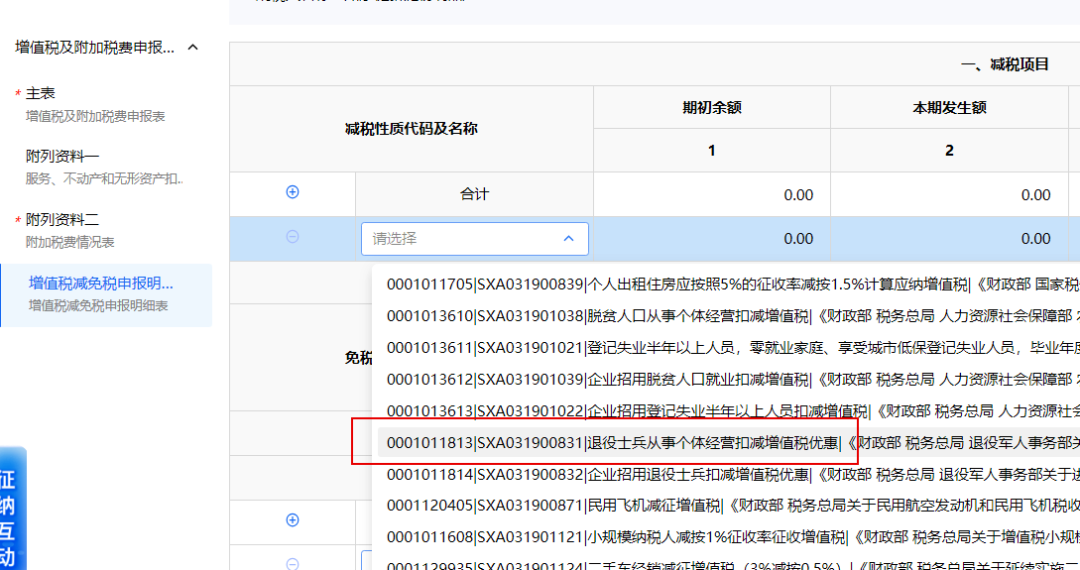The image size is (1080, 570).
Task: Choose option 0001013612 企业招用脱贫人口就业
Action: click(x=729, y=379)
